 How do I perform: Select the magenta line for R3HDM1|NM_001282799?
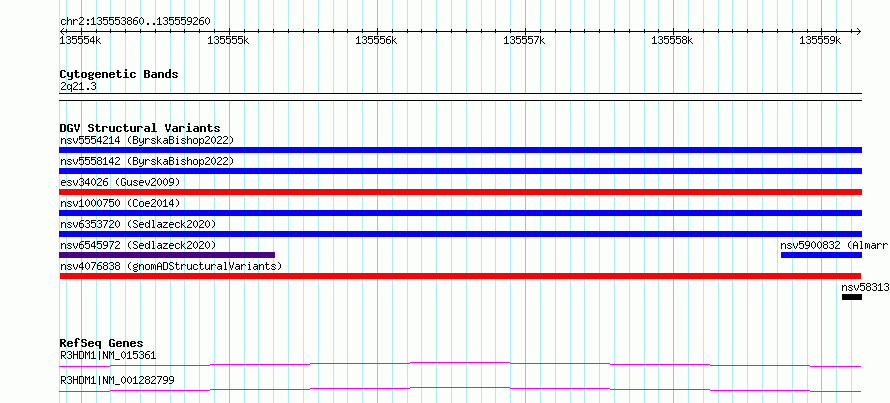click(460, 389)
